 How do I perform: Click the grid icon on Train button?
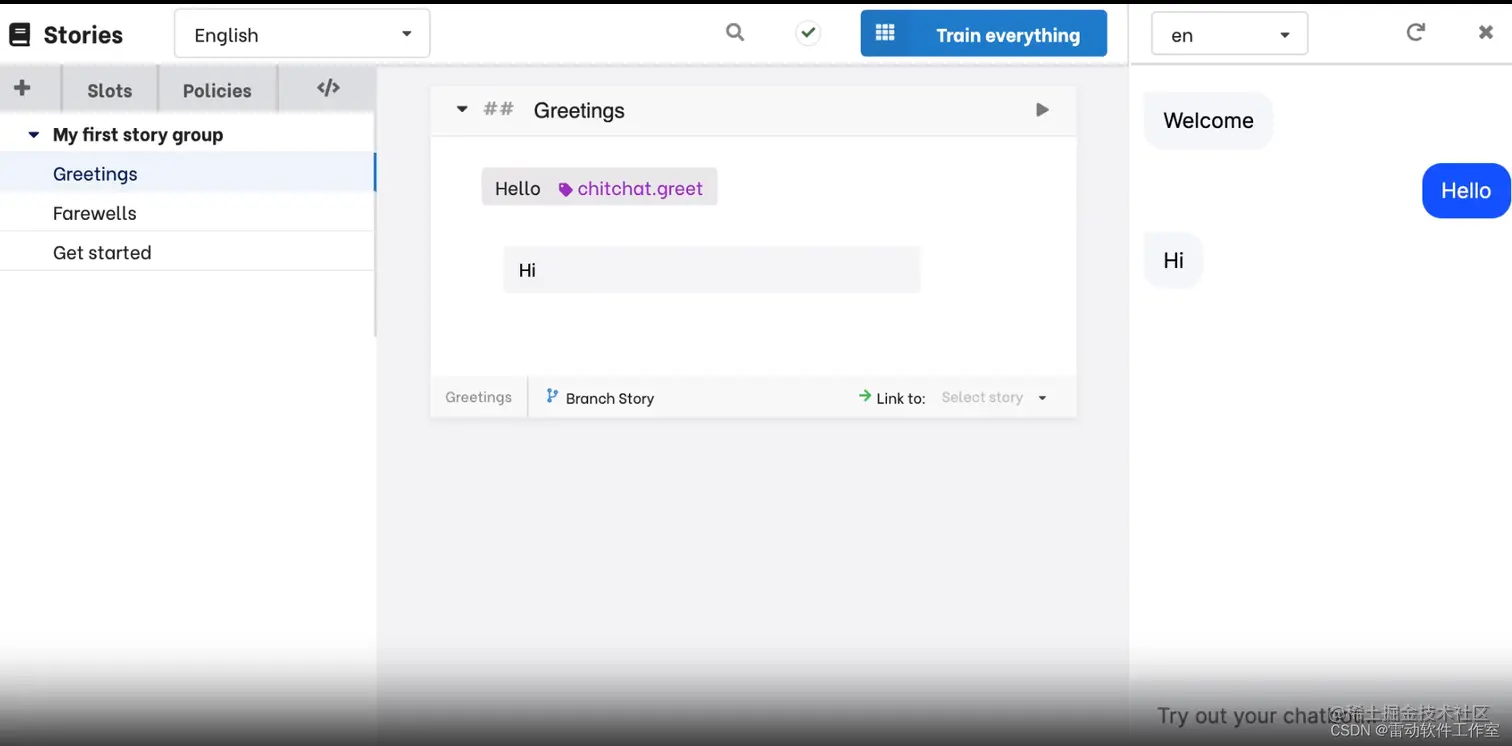click(x=885, y=33)
